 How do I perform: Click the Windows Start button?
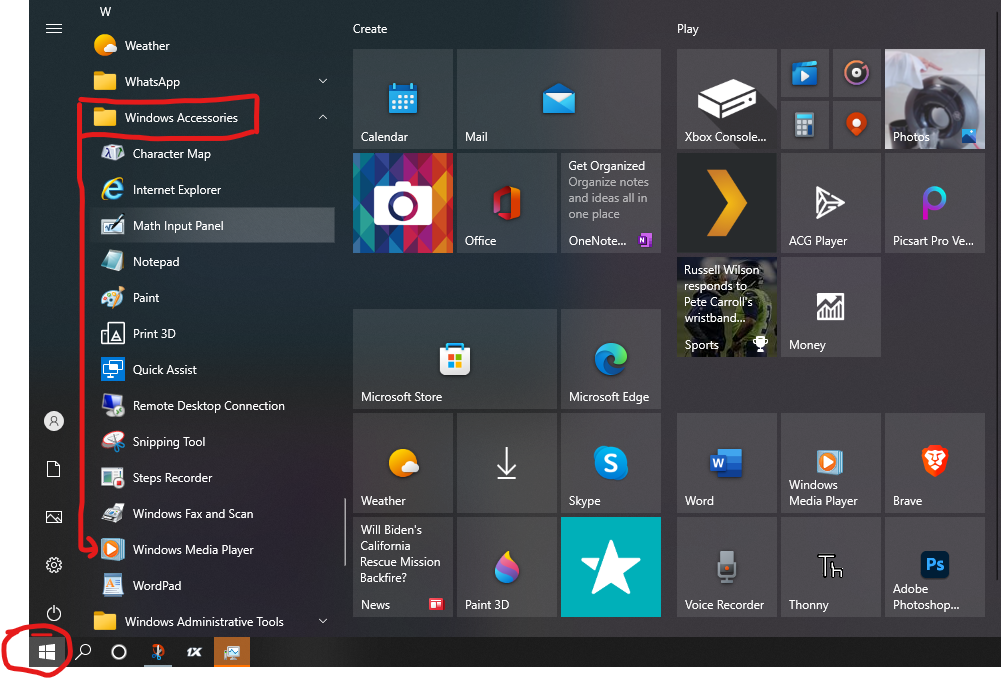coord(47,652)
